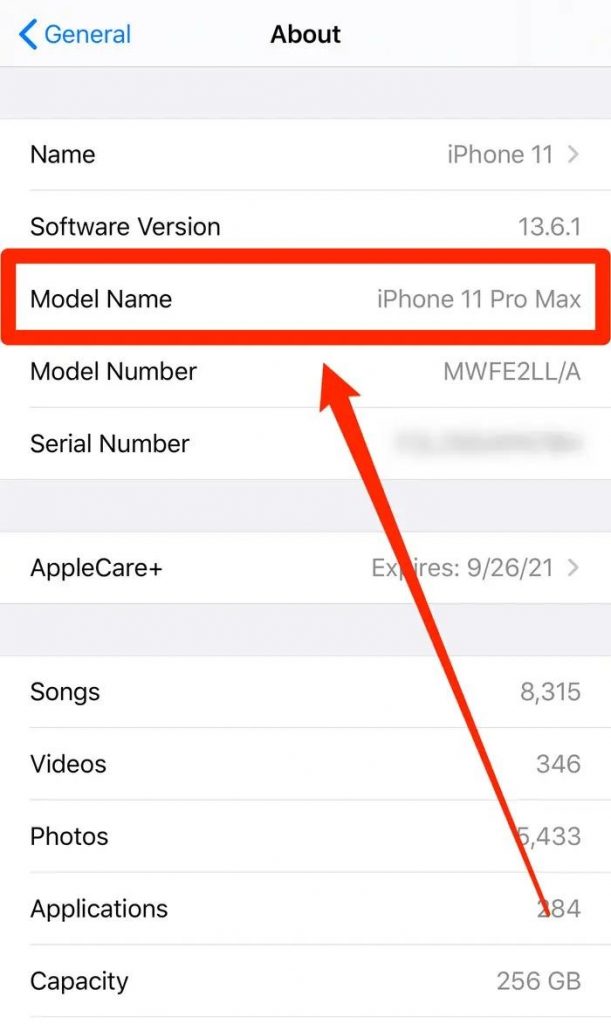Viewport: 611px width, 1024px height.
Task: Tap the blue back chevron icon
Action: click(x=27, y=34)
